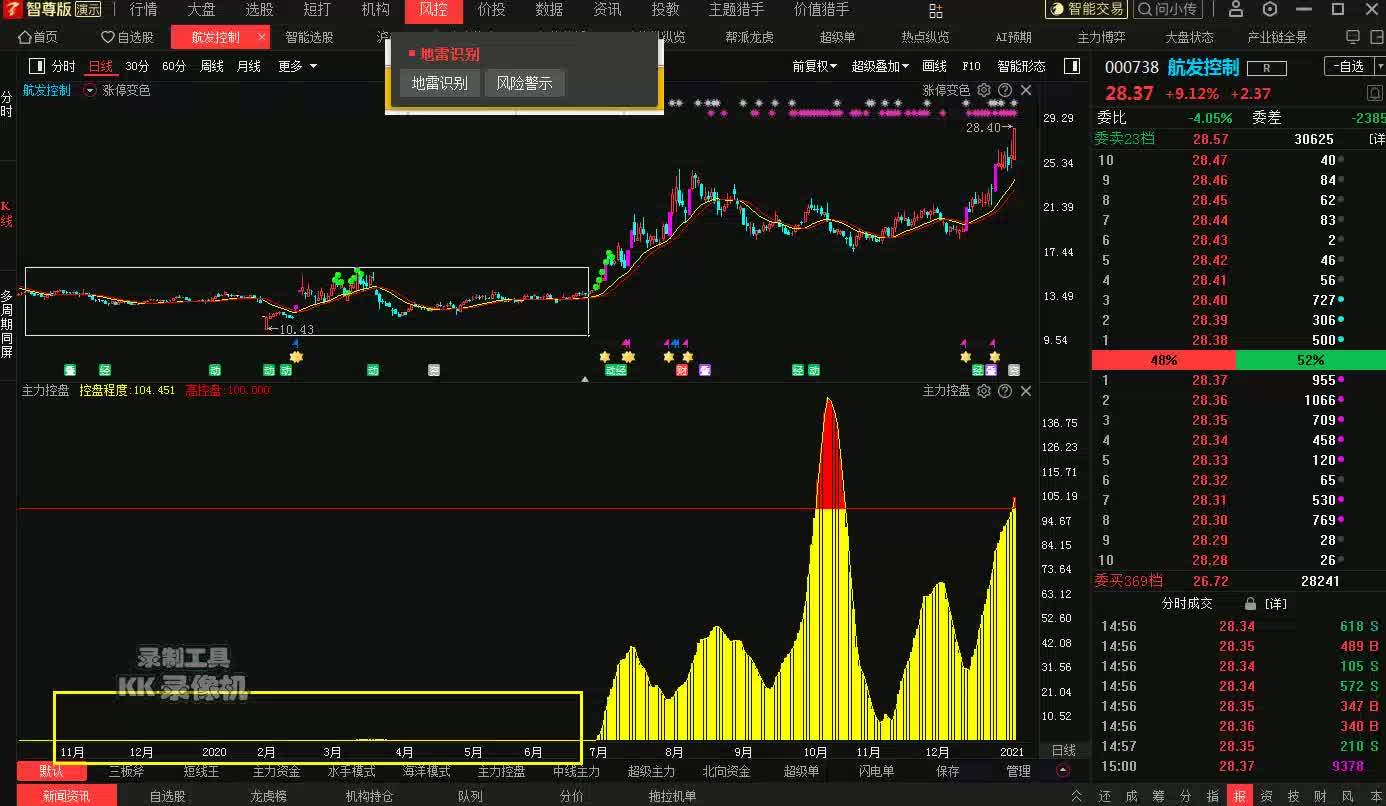Select the 月线 monthly period
Screen dimensions: 1386x806
click(x=249, y=66)
